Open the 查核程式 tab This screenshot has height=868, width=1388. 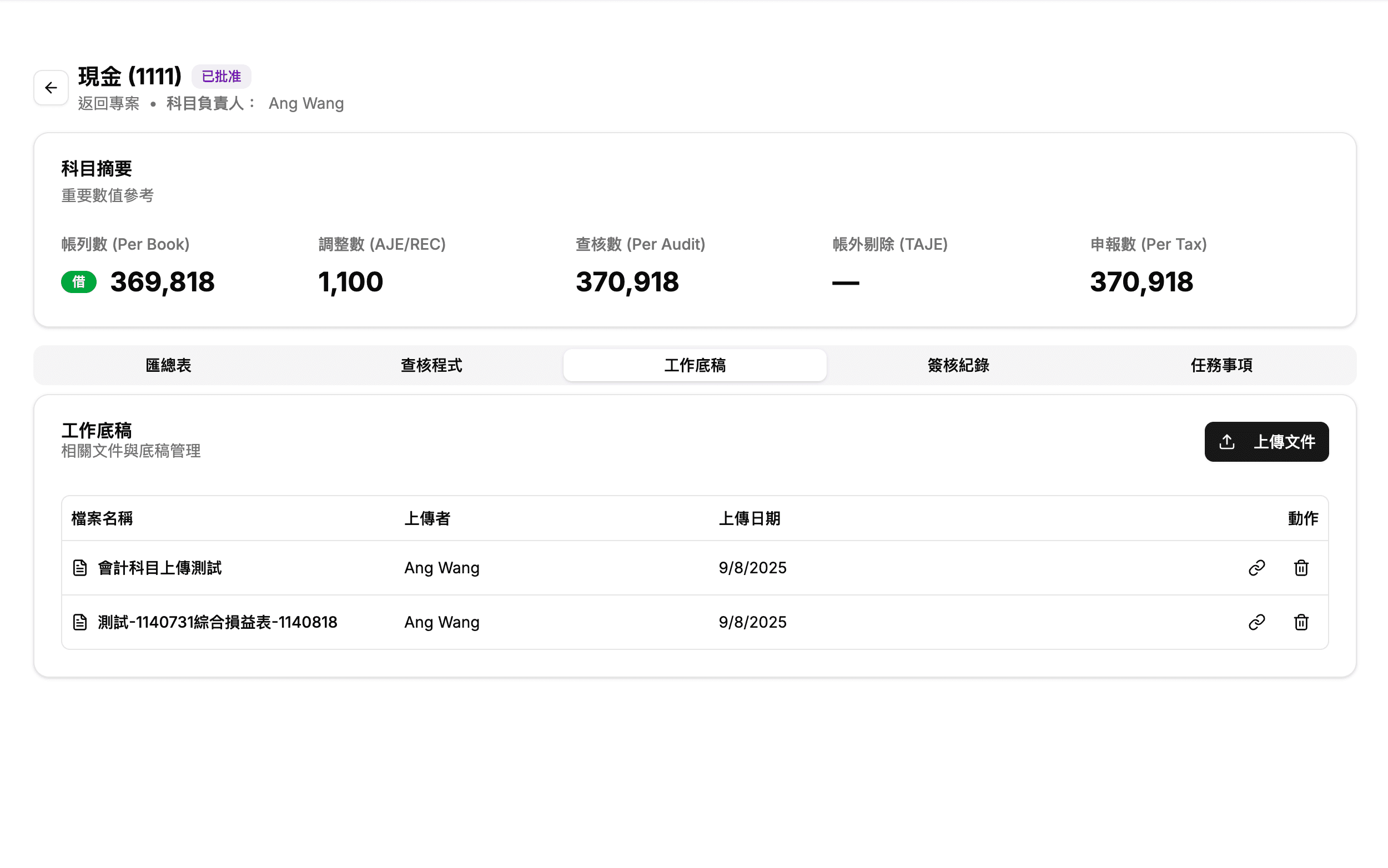coord(431,365)
